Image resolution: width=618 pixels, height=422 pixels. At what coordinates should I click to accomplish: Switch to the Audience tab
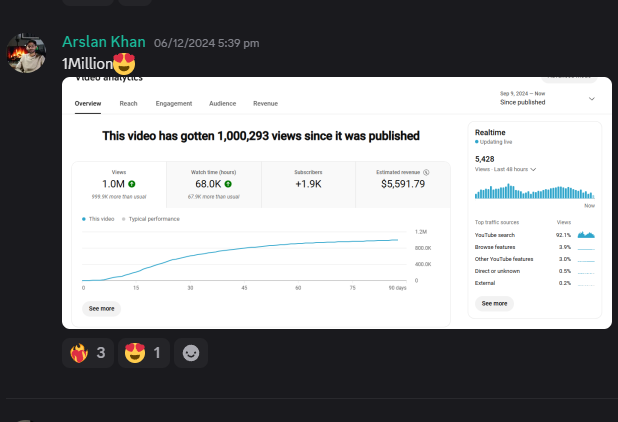(223, 104)
